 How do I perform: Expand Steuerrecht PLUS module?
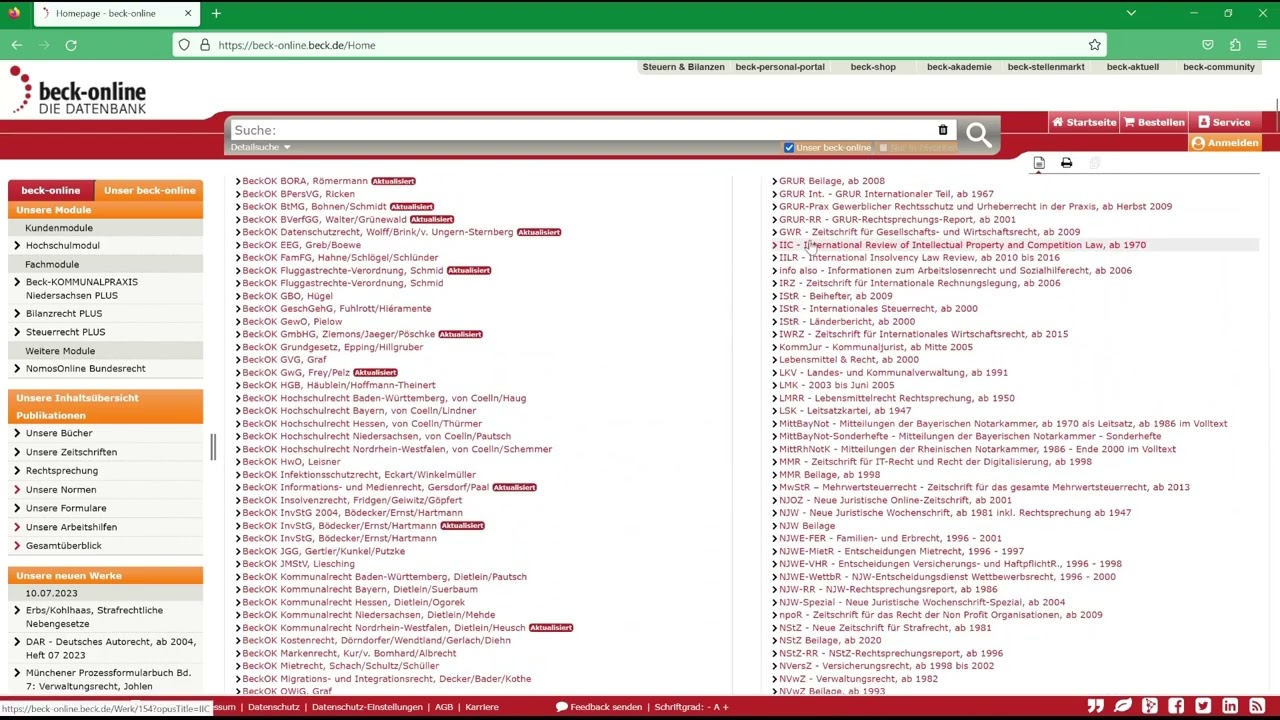17,332
